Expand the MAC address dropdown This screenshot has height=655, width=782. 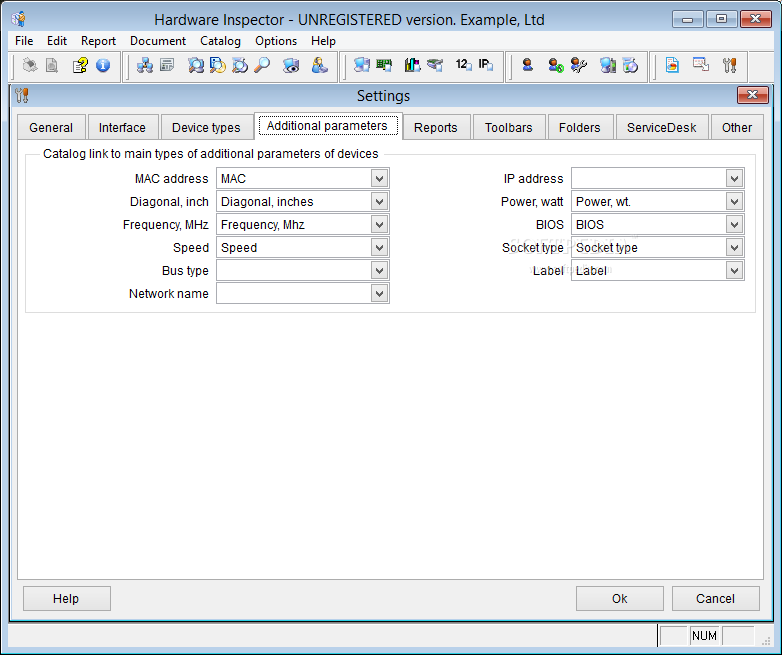coord(379,179)
